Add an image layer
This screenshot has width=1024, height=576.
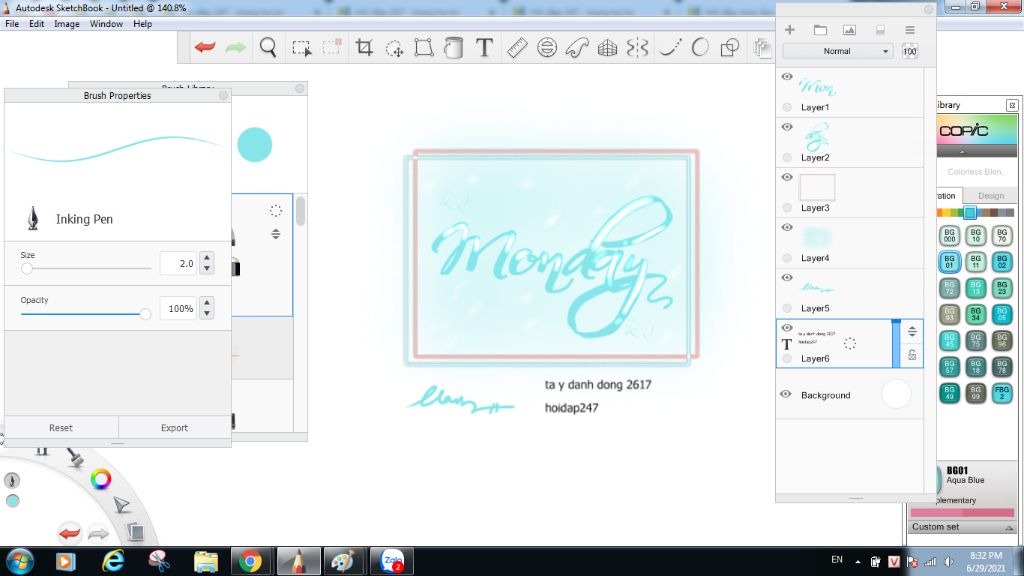pyautogui.click(x=849, y=30)
